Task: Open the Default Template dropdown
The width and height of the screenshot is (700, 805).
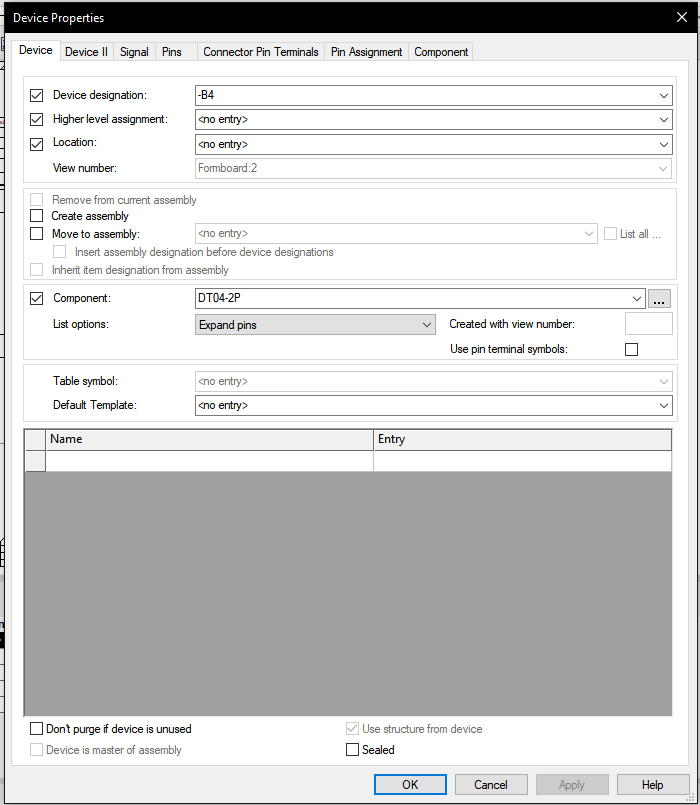Action: point(665,406)
